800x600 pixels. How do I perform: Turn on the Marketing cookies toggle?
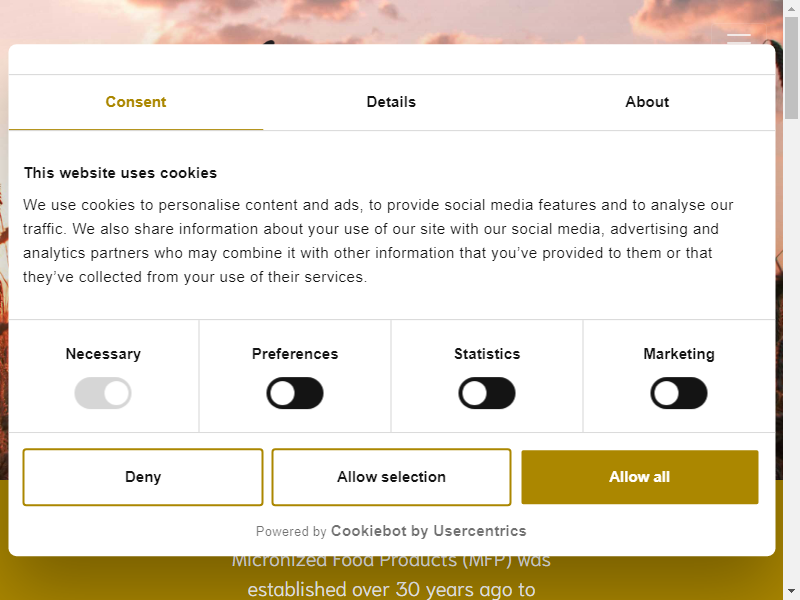[x=679, y=393]
